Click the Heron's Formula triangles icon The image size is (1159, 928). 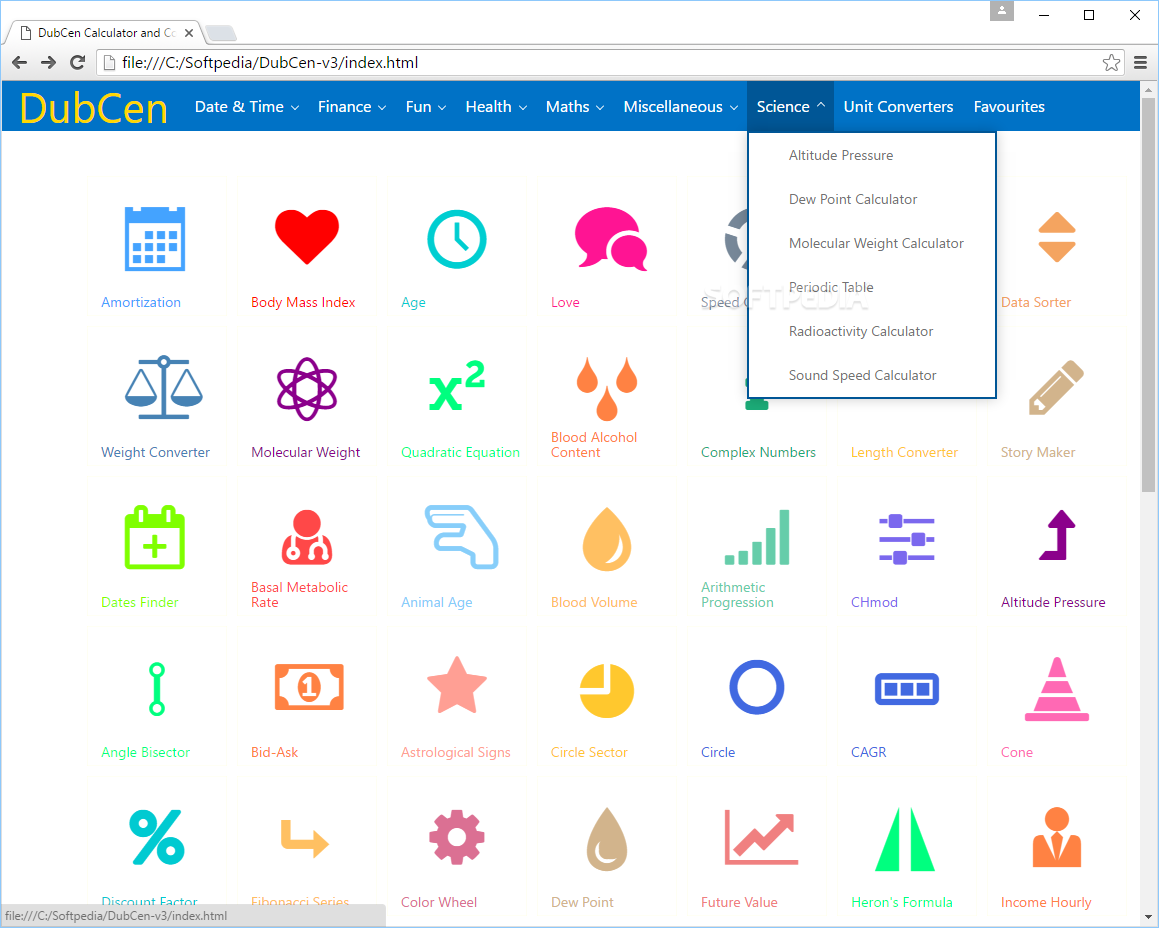point(905,839)
